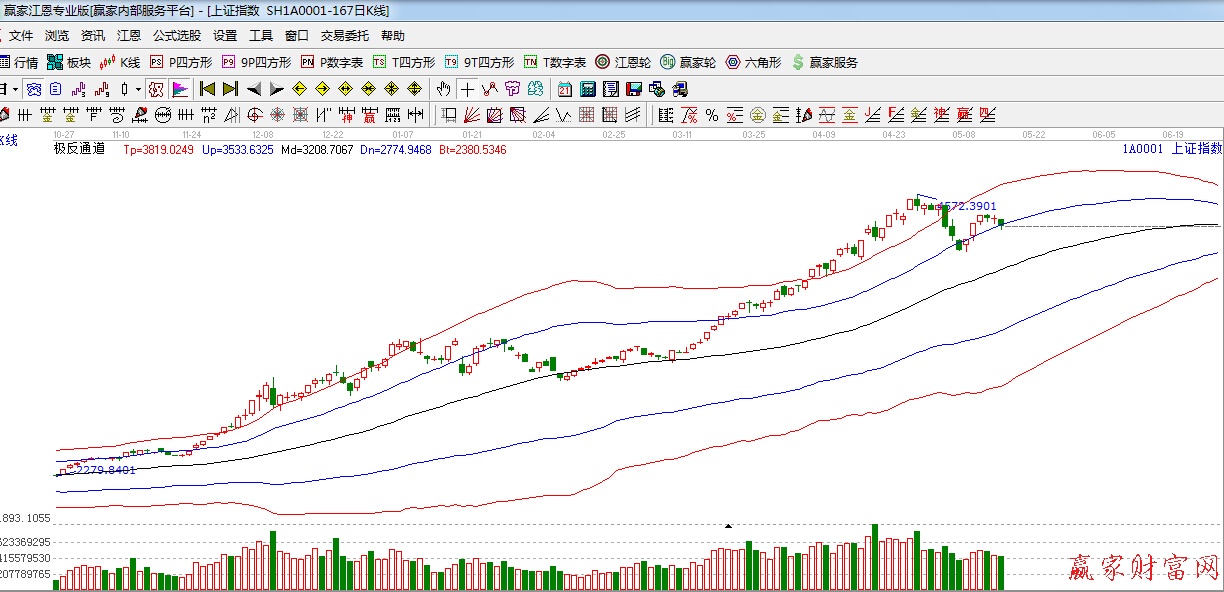1224x592 pixels.
Task: Toggle the red 权 adjustment button
Action: pyautogui.click(x=155, y=89)
